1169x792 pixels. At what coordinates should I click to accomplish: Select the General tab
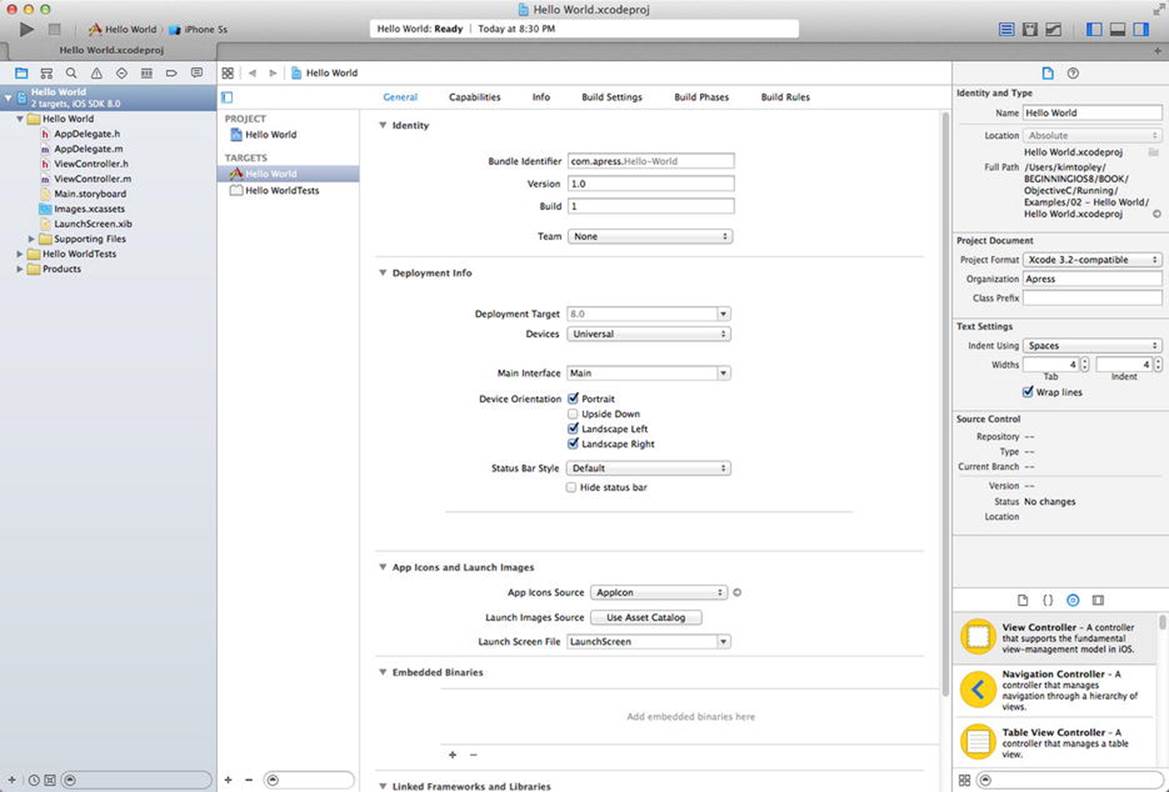click(400, 97)
